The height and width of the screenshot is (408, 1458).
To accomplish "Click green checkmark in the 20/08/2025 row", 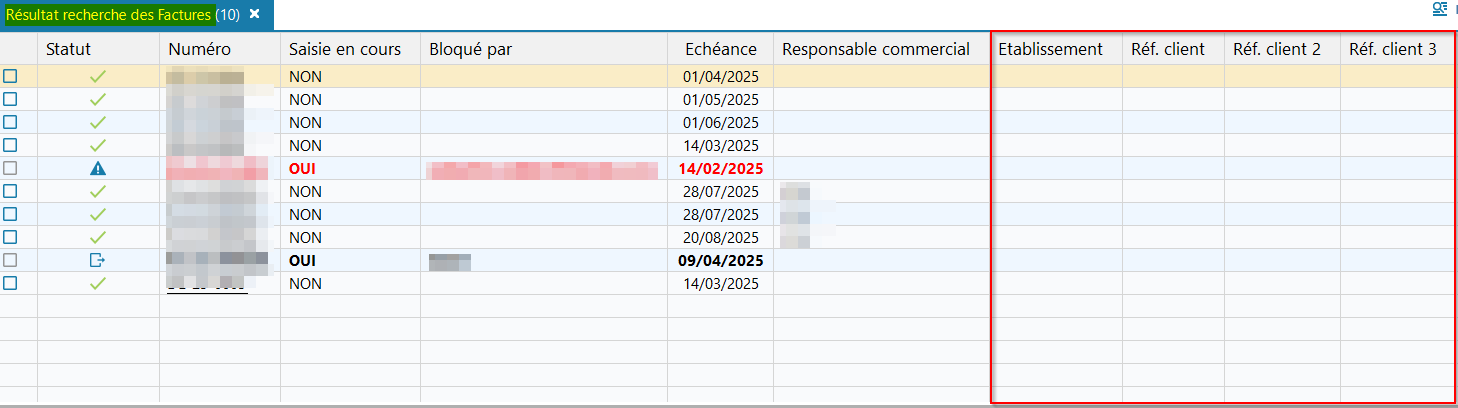I will coord(98,238).
